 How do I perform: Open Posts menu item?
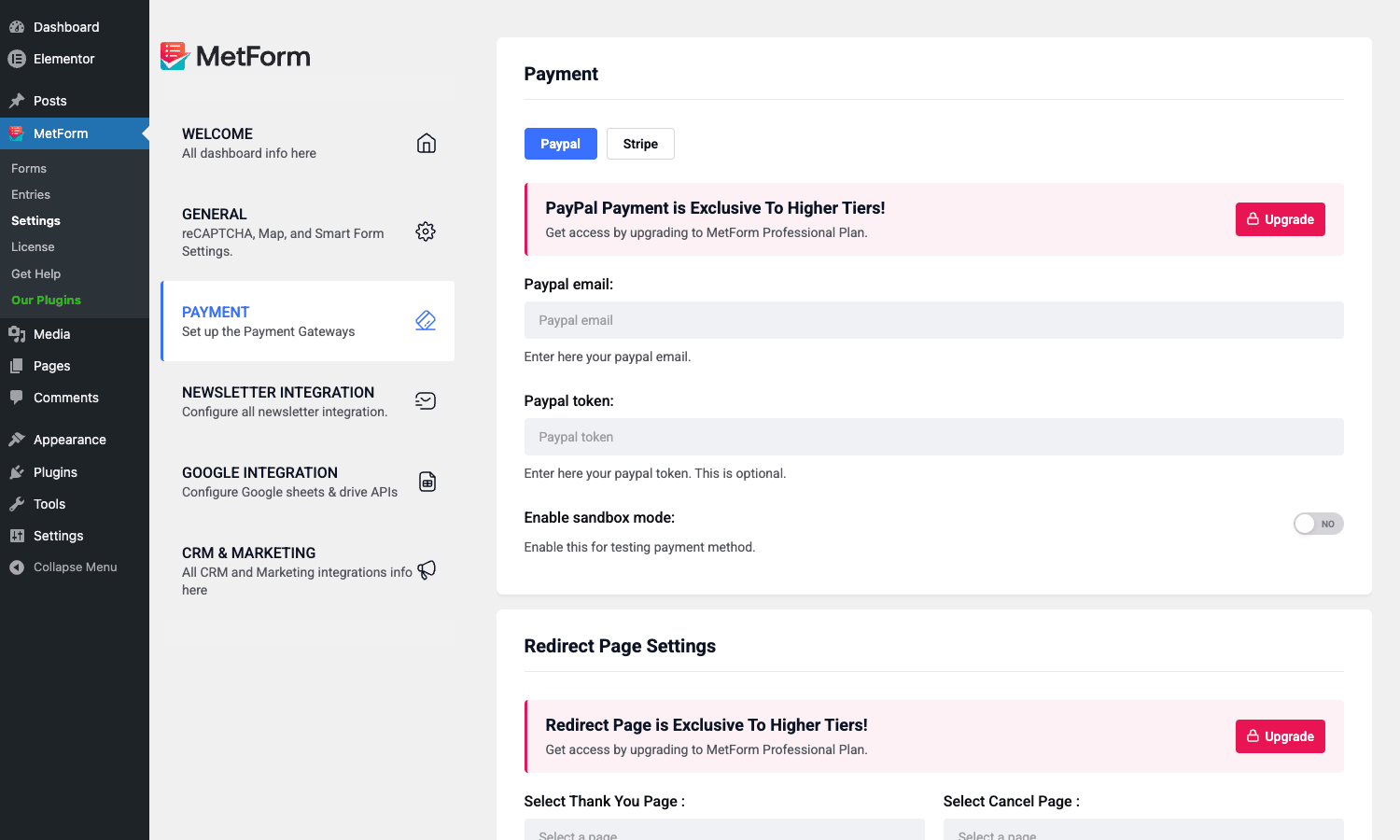(75, 101)
